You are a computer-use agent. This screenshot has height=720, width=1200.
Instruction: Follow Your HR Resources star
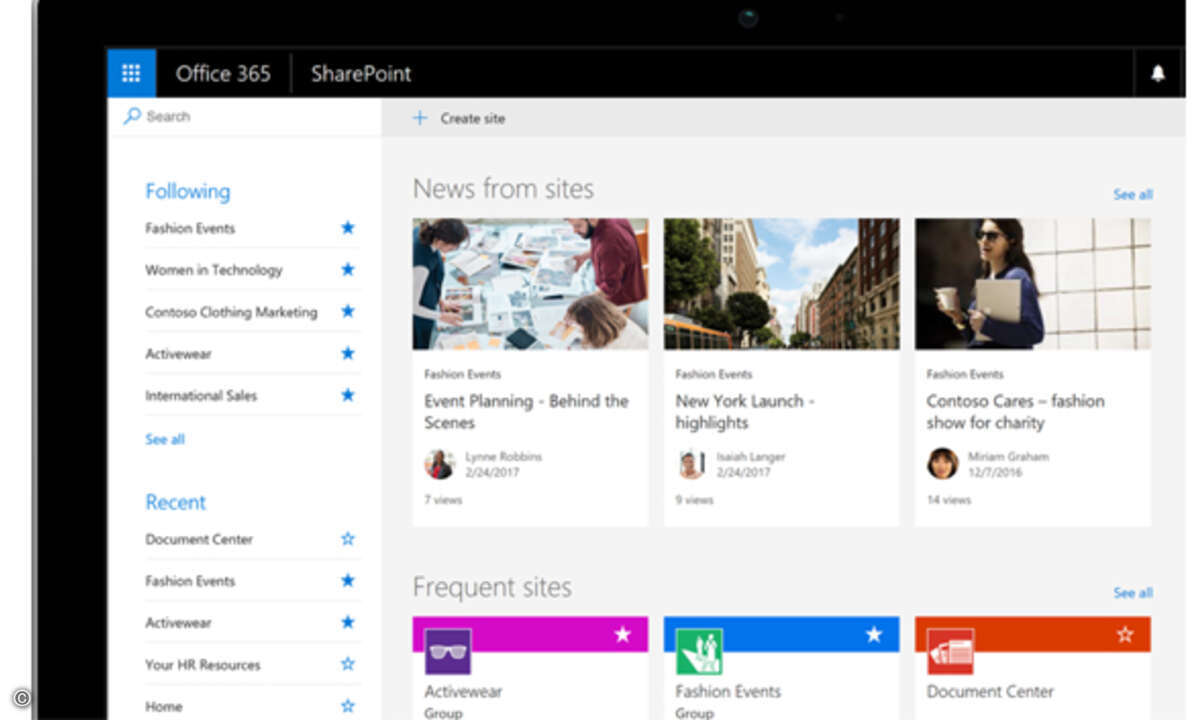[x=348, y=664]
